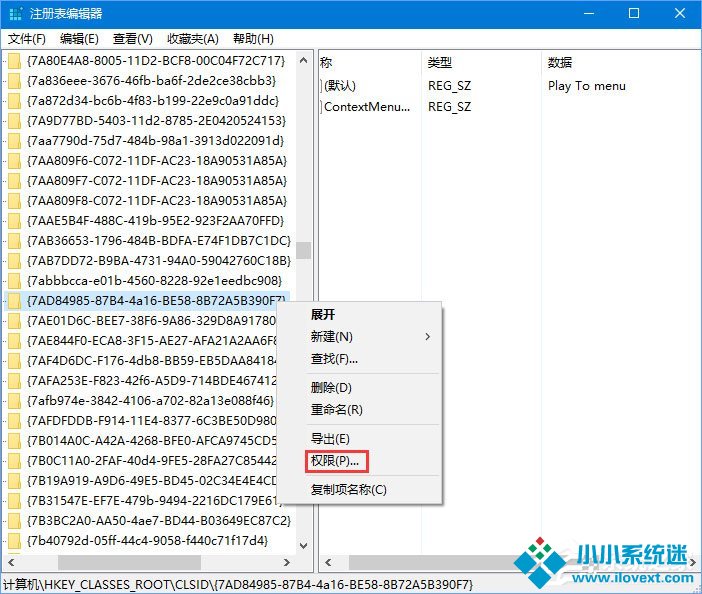Click folder icon of {7B014A0C-A42A-4268 key

point(14,441)
